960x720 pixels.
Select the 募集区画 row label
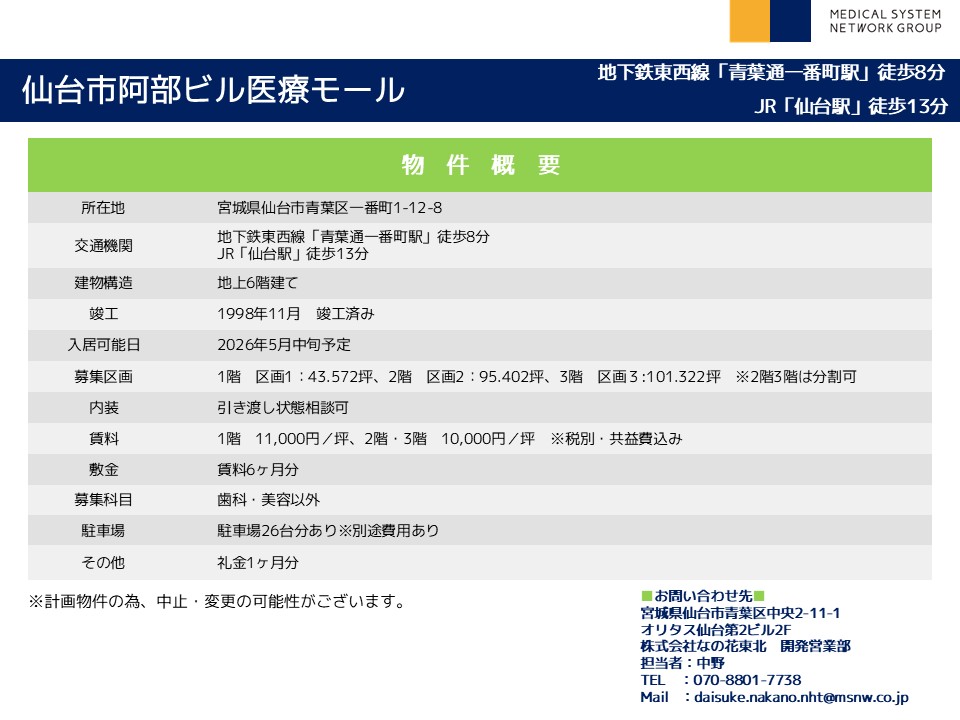click(103, 377)
